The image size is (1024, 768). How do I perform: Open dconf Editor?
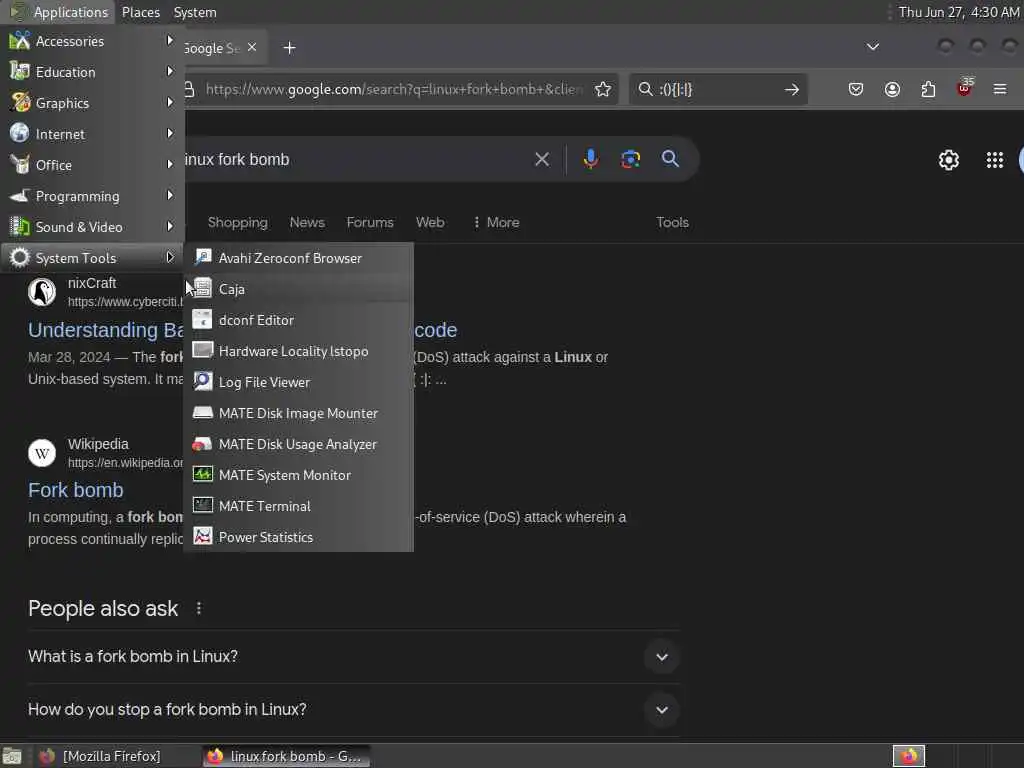tap(298, 320)
